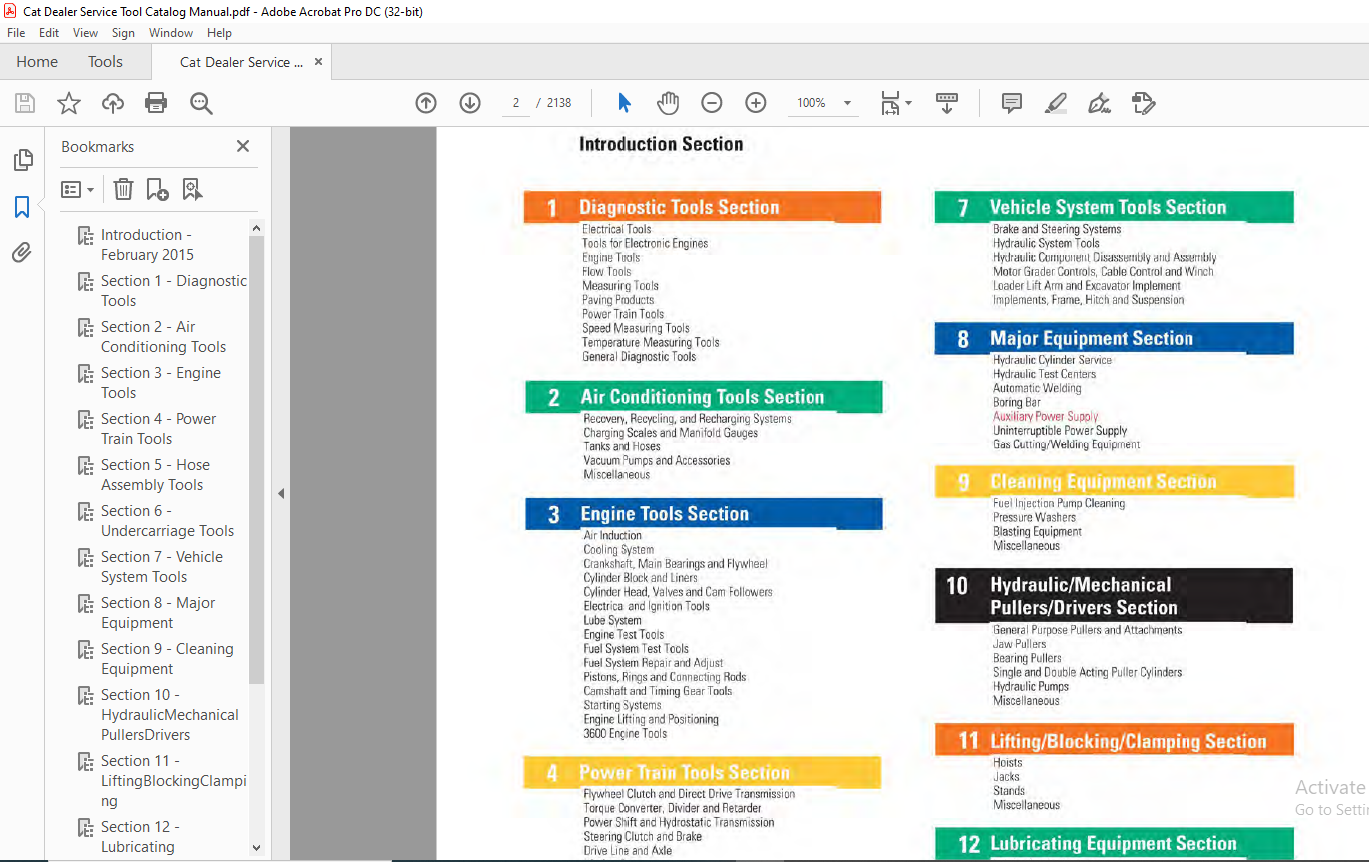This screenshot has width=1369, height=862.
Task: Click the Lifting/Blocking/Clamping Section heading
Action: coord(1128,741)
